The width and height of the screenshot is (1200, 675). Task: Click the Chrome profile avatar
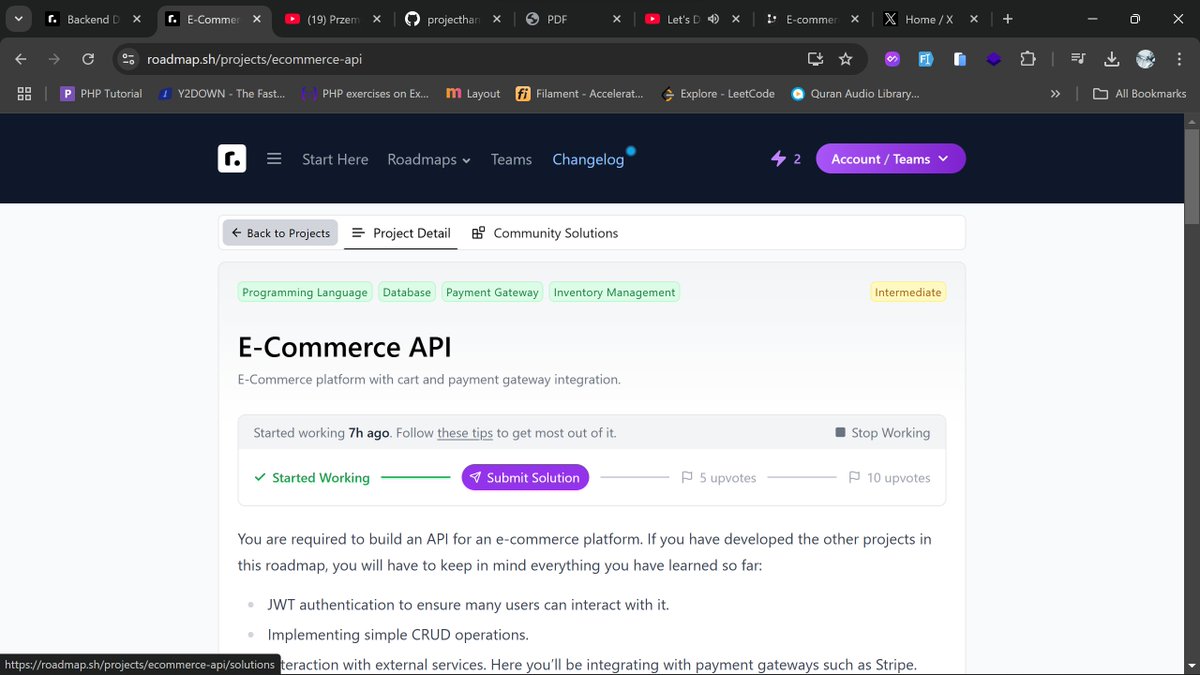(x=1146, y=59)
